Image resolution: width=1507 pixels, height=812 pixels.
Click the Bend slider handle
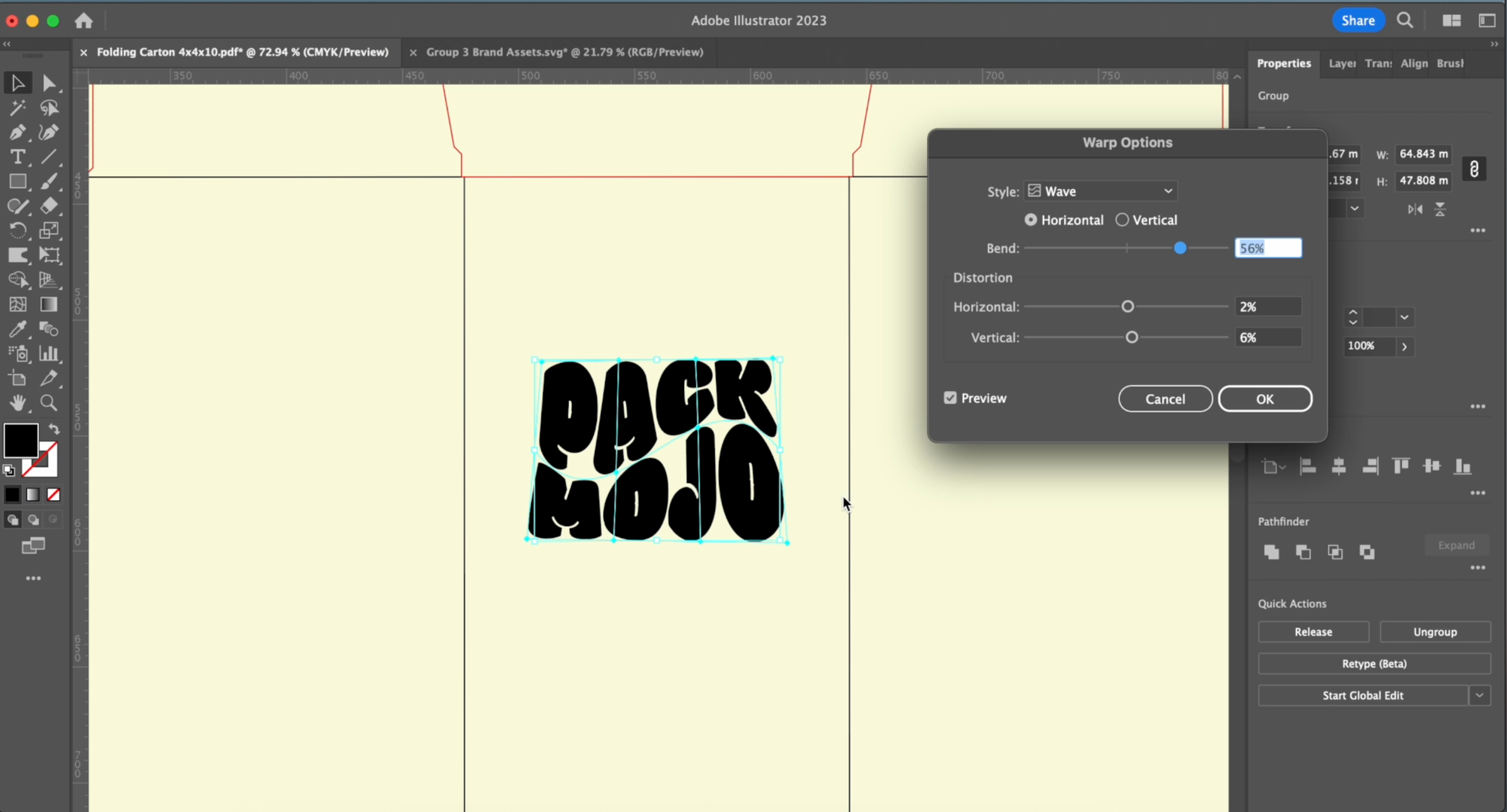[x=1180, y=248]
